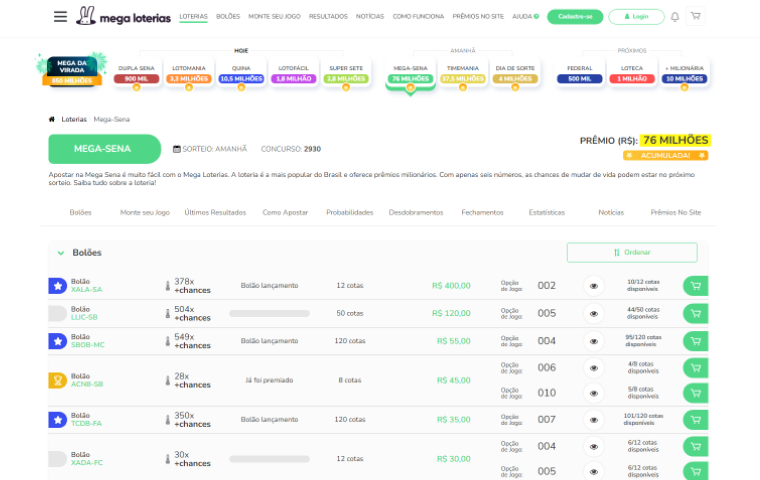760x480 pixels.
Task: Click blue star badge of Bolão SBOB-MC
Action: tap(57, 341)
